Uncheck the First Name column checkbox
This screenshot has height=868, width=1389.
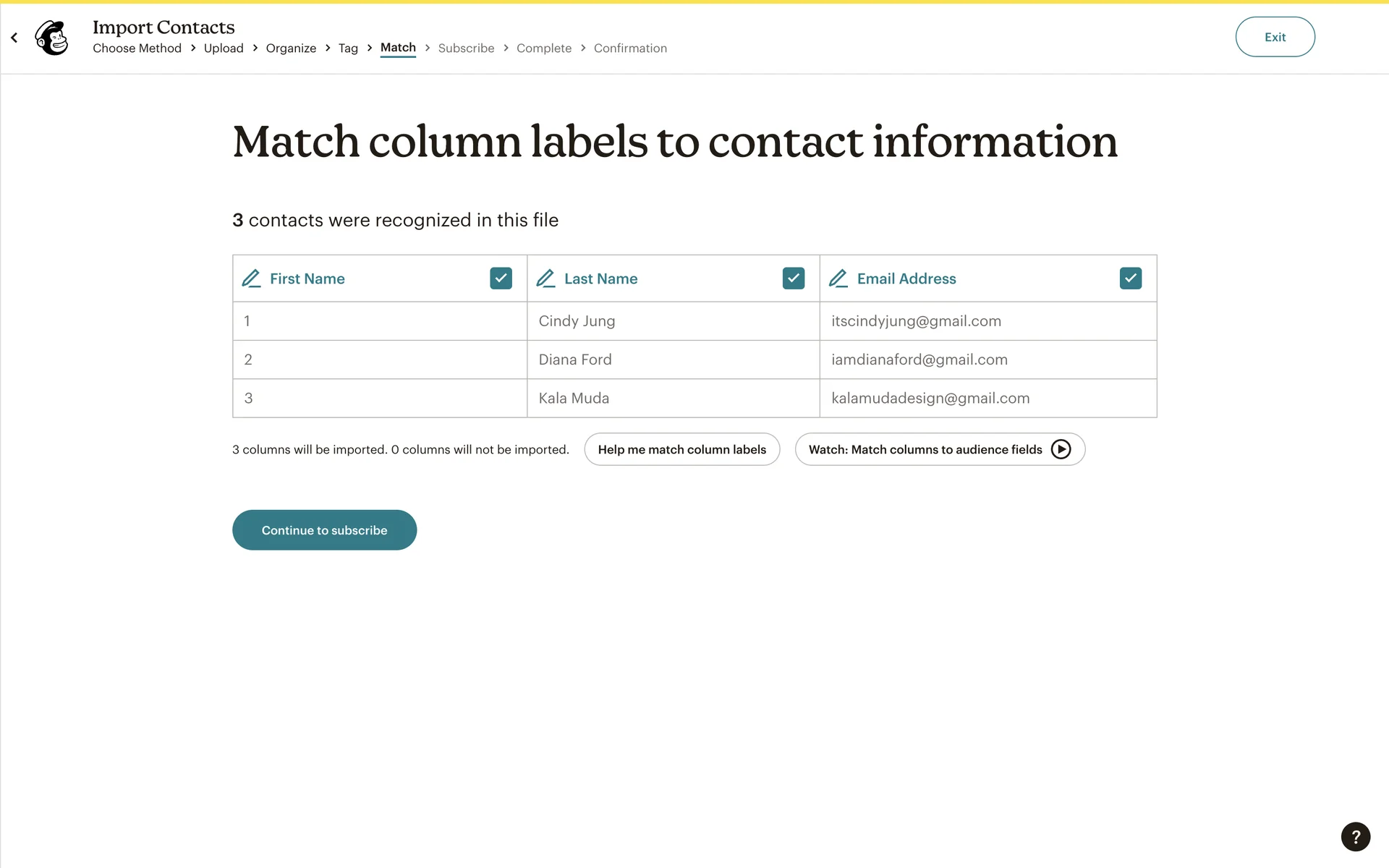(501, 278)
